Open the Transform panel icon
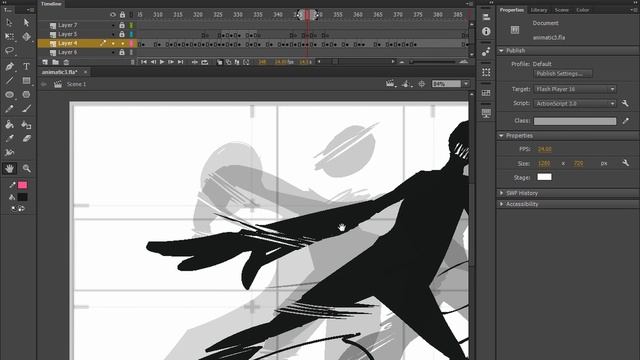Screen dimensions: 640x360 [x=486, y=72]
